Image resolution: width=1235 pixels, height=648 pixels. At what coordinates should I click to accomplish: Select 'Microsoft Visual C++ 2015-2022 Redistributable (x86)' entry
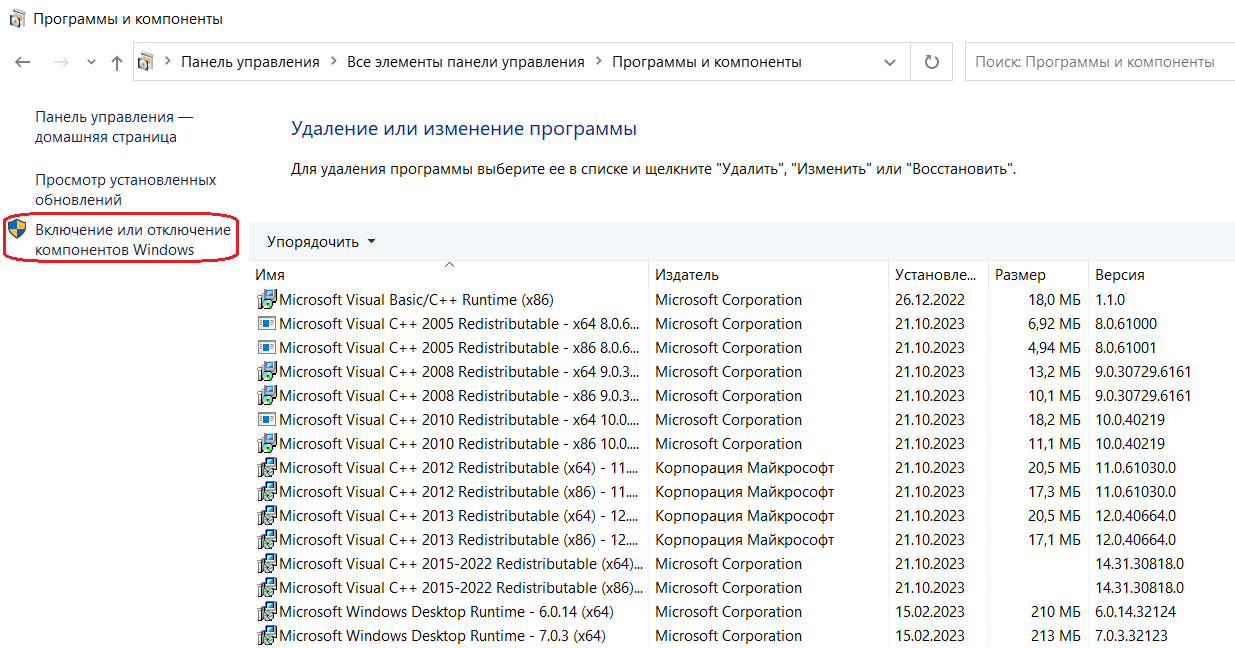coord(462,588)
